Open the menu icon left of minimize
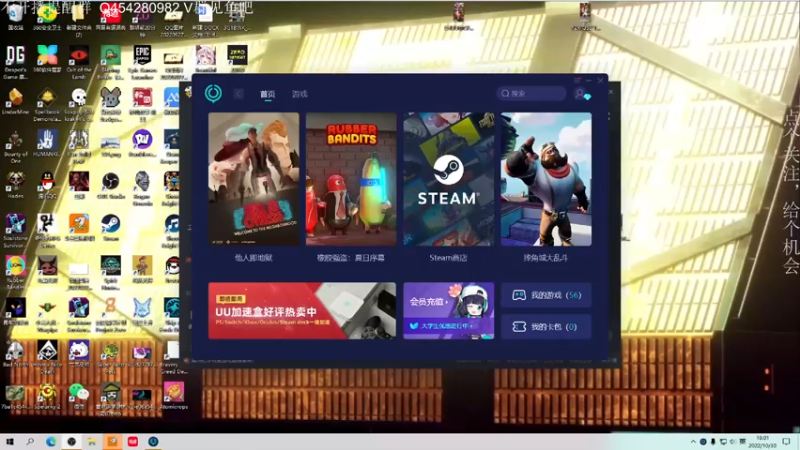The image size is (800, 450). coord(577,80)
